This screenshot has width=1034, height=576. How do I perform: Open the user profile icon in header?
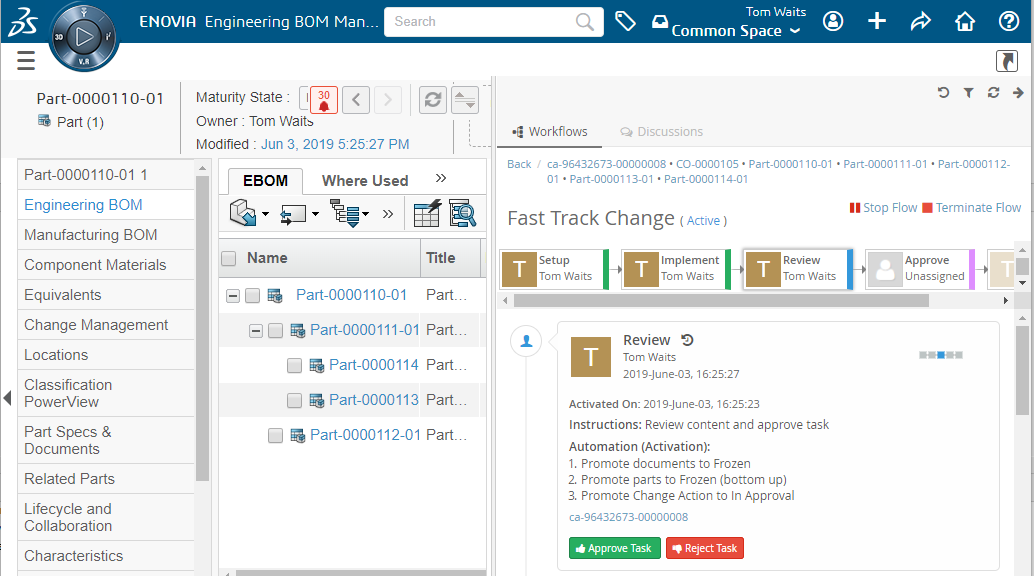pyautogui.click(x=833, y=21)
